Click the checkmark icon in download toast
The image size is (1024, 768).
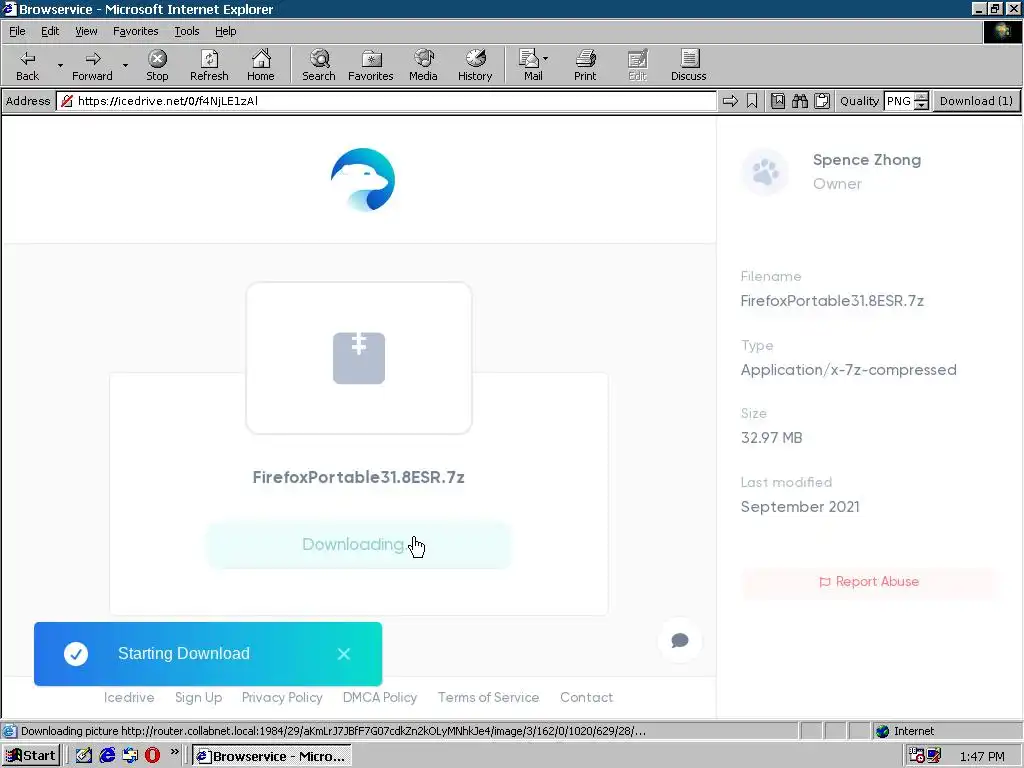tap(76, 654)
